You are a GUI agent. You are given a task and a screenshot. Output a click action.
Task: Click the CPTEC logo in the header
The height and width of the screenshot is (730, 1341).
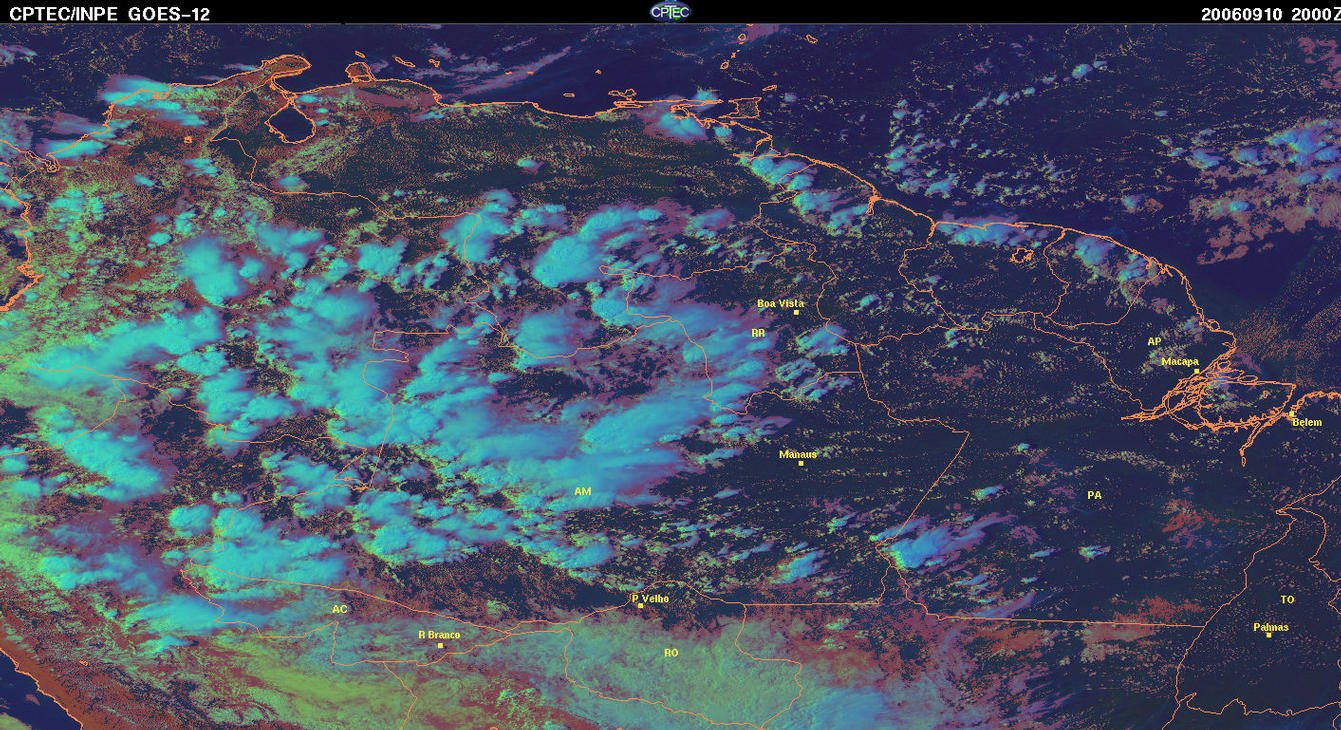pos(670,11)
